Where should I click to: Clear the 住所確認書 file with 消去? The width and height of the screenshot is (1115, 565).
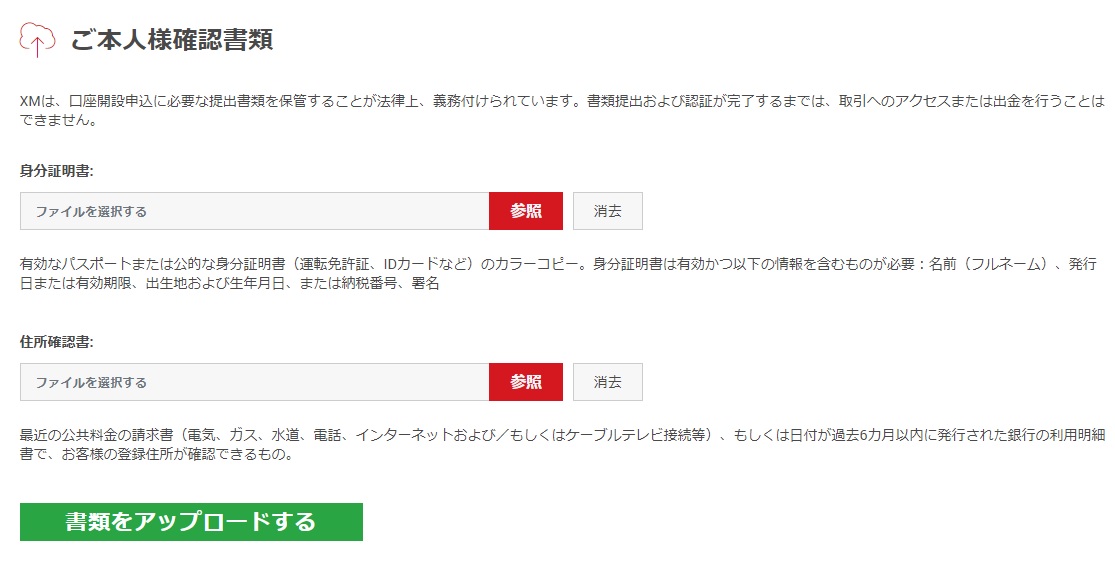(608, 382)
